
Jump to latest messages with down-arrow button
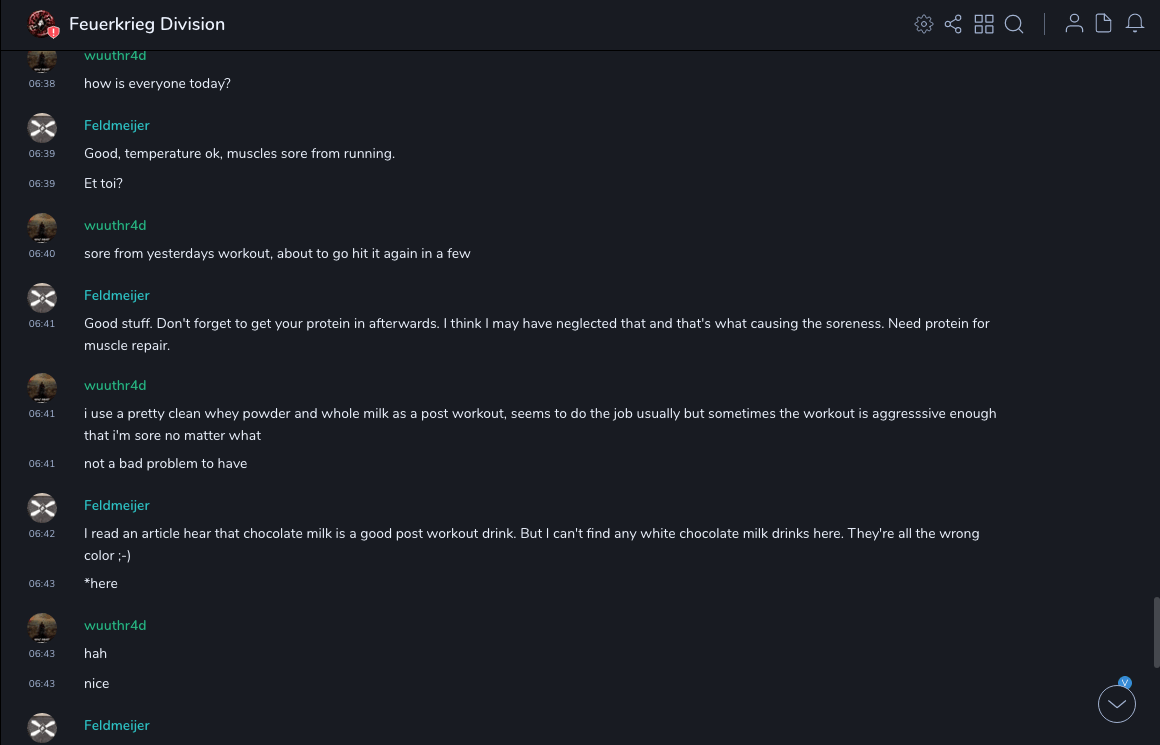tap(1117, 704)
